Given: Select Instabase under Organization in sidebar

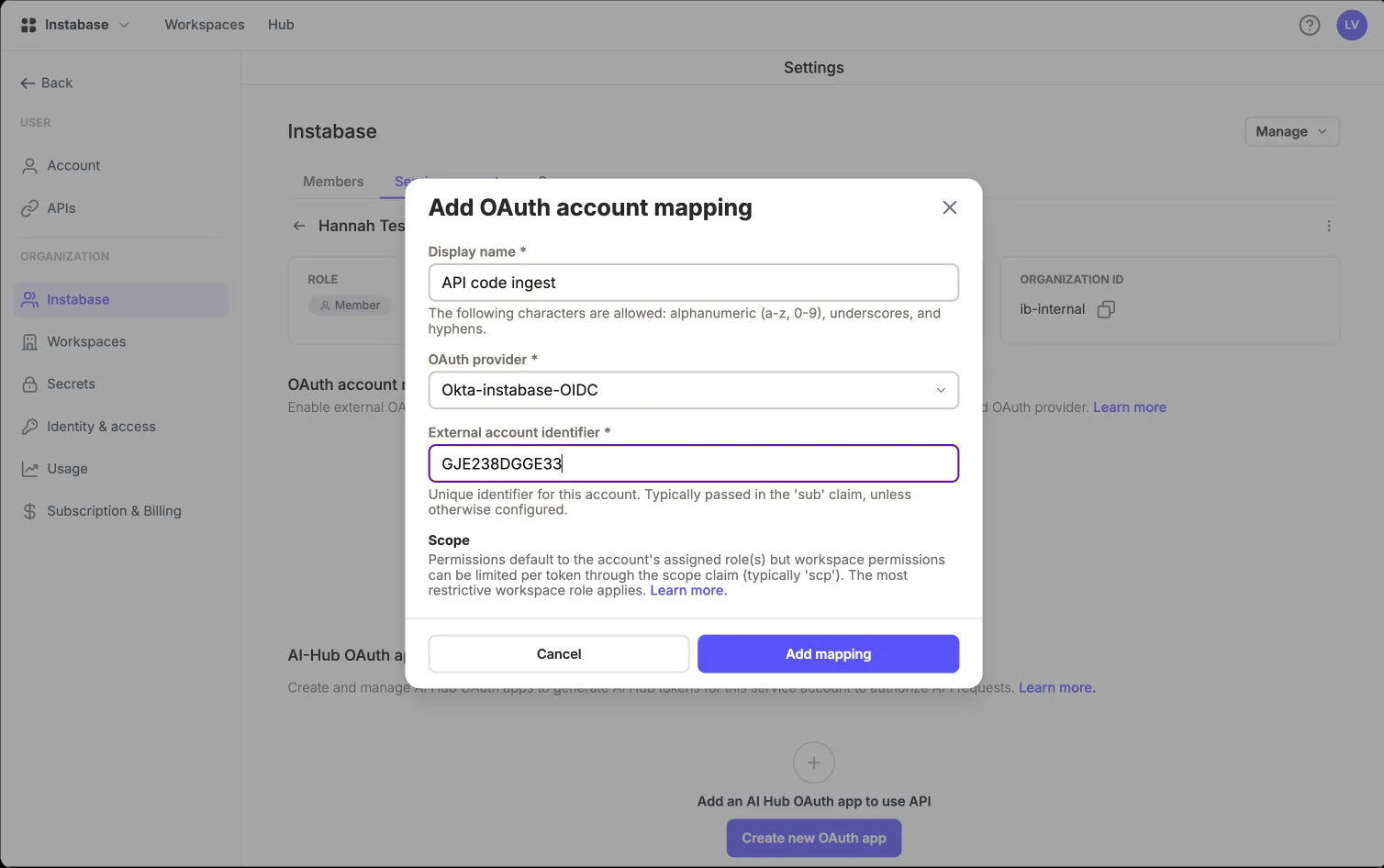Looking at the screenshot, I should [120, 300].
